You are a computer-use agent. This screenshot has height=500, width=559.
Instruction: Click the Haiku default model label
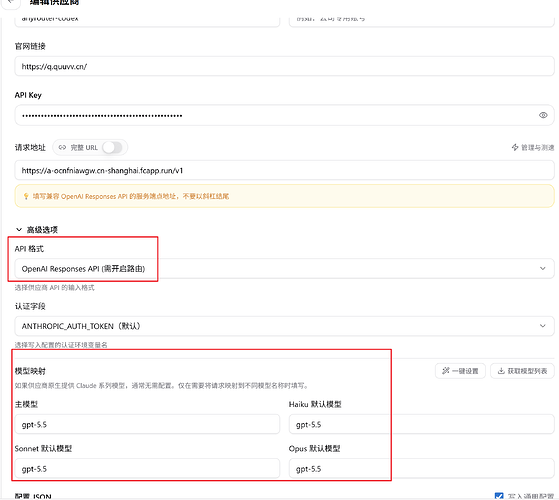click(315, 404)
